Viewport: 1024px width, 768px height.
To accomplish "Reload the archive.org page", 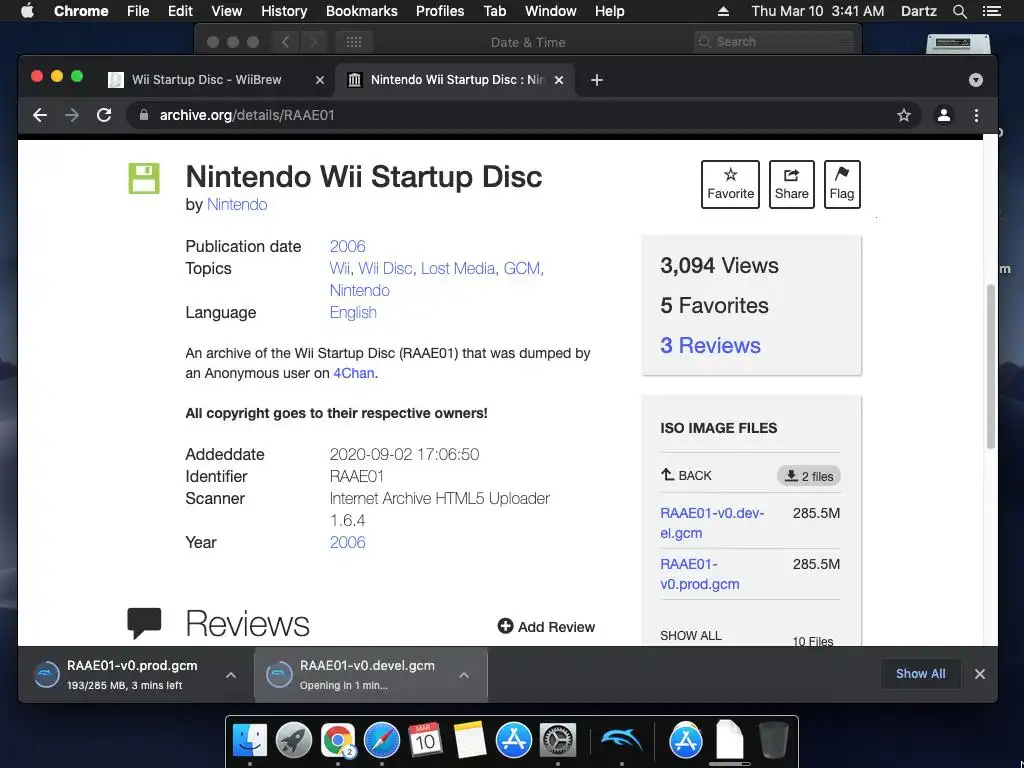I will pos(104,116).
